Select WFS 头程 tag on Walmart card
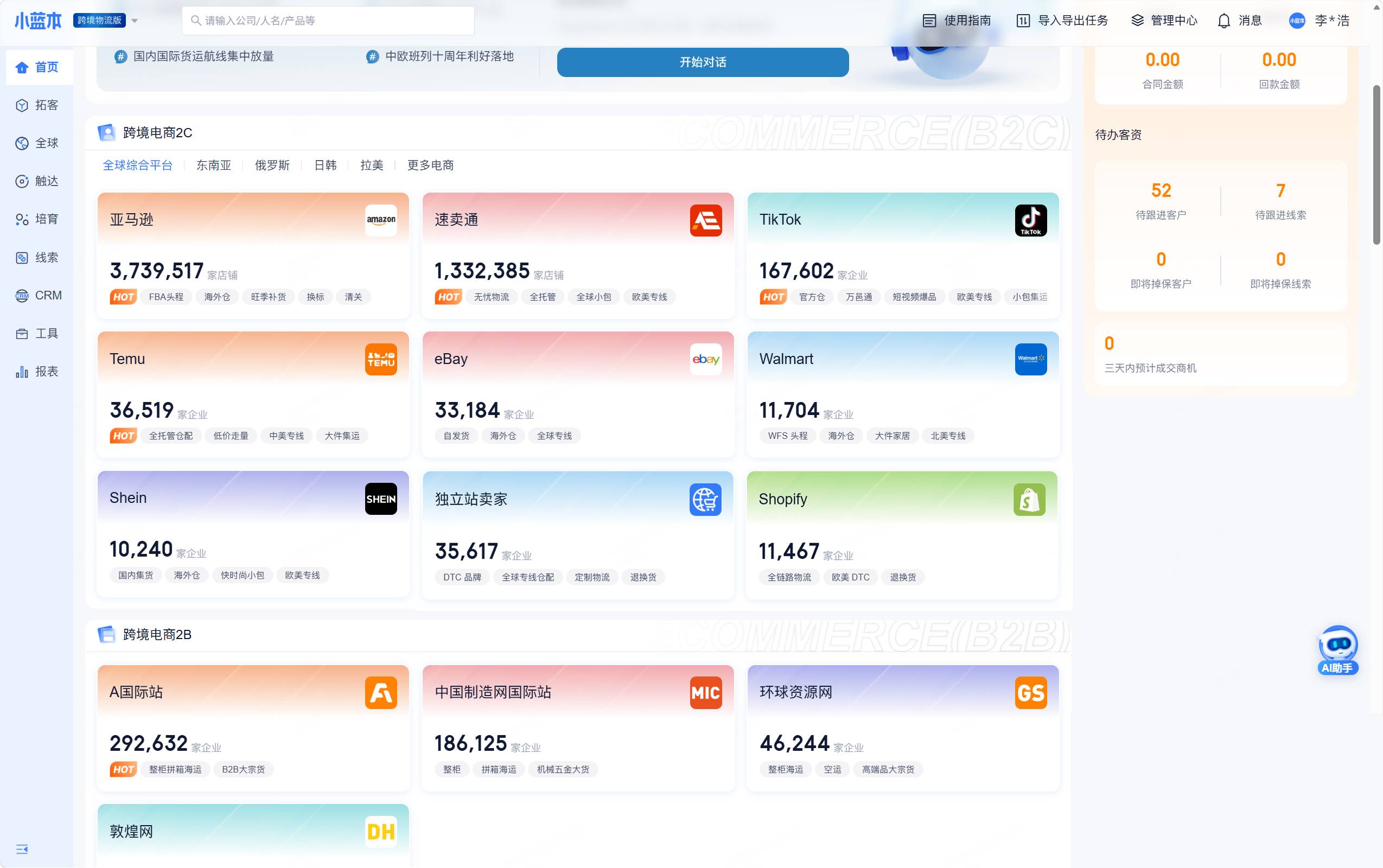 788,436
